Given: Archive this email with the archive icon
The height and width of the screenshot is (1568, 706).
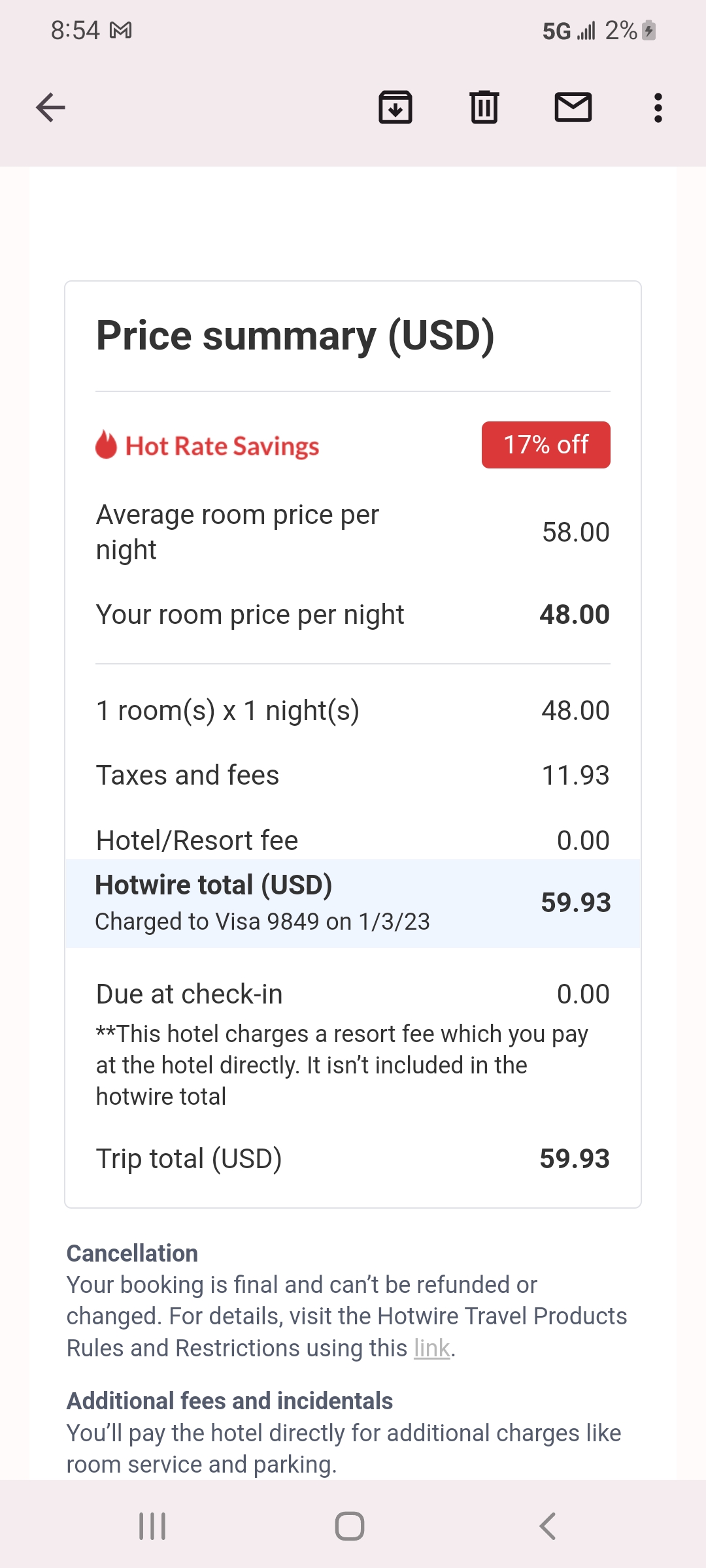Looking at the screenshot, I should point(395,108).
